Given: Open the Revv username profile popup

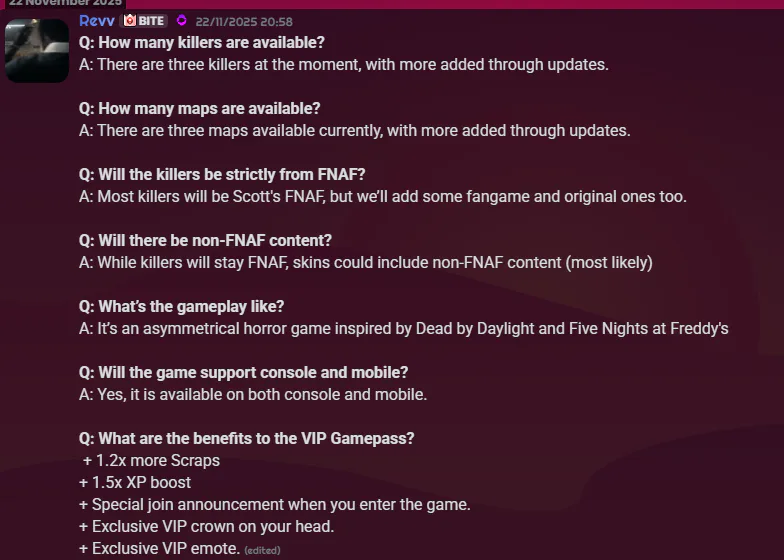Looking at the screenshot, I should pyautogui.click(x=97, y=21).
